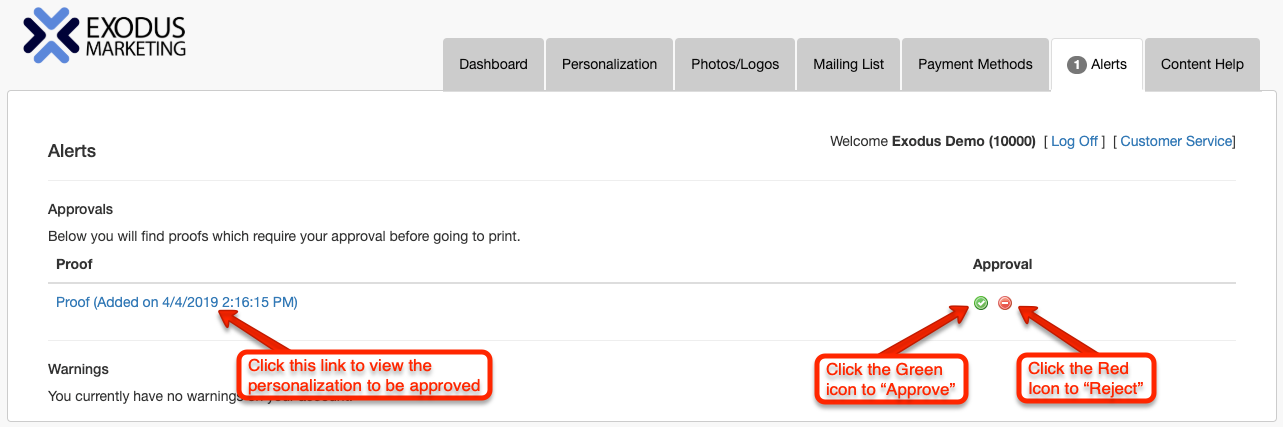Select the Alerts tab
This screenshot has width=1283, height=427.
(1097, 64)
